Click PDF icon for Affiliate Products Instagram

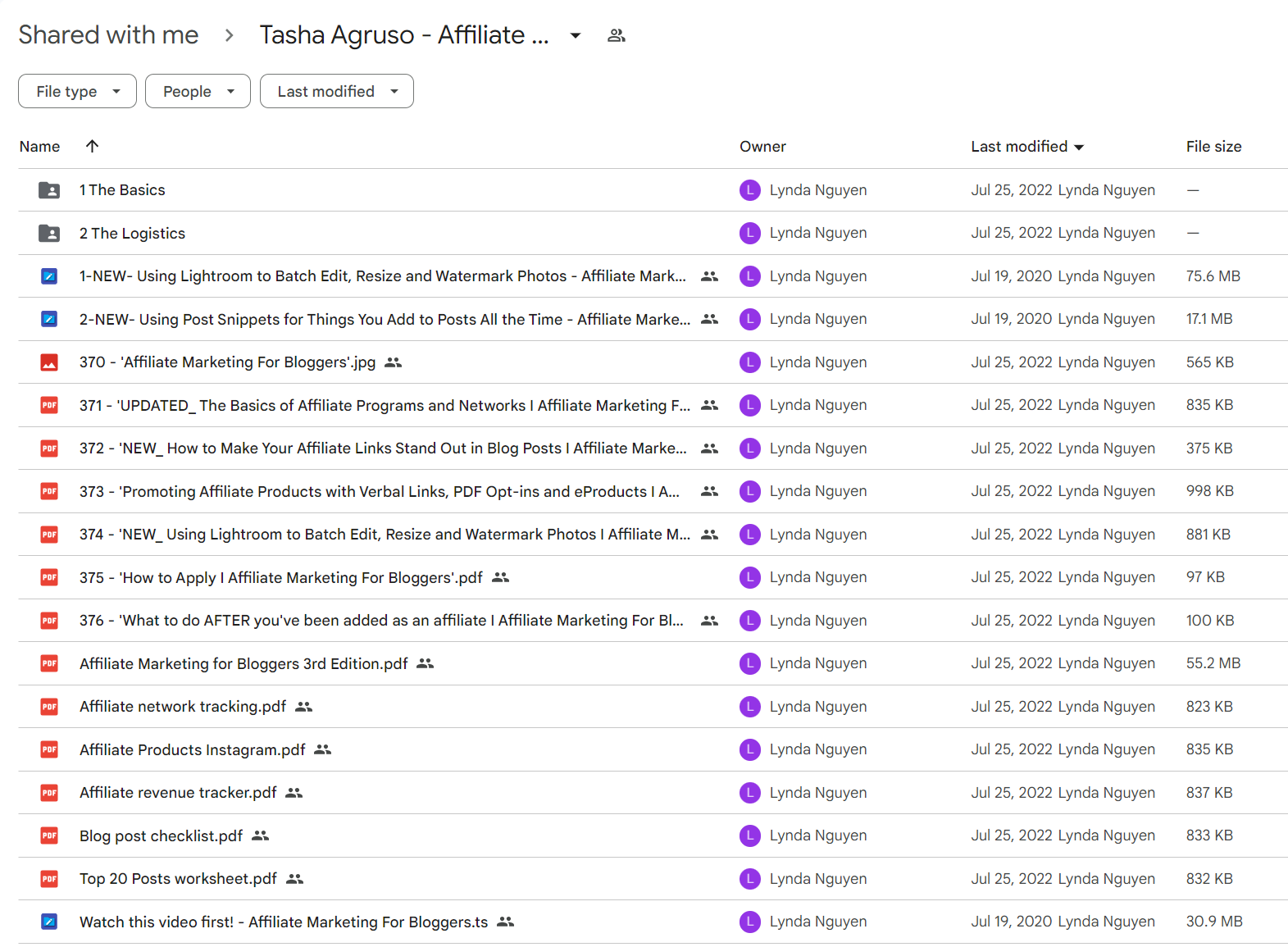coord(49,749)
